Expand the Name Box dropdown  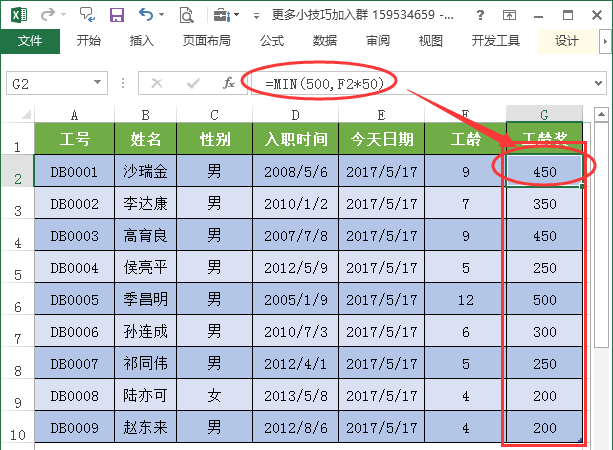point(97,84)
